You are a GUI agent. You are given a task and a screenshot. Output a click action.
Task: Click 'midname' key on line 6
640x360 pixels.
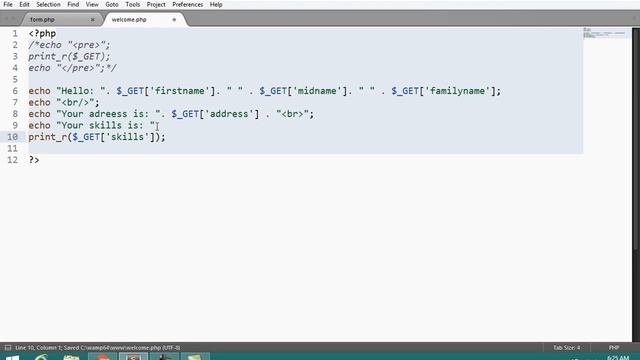click(x=317, y=91)
